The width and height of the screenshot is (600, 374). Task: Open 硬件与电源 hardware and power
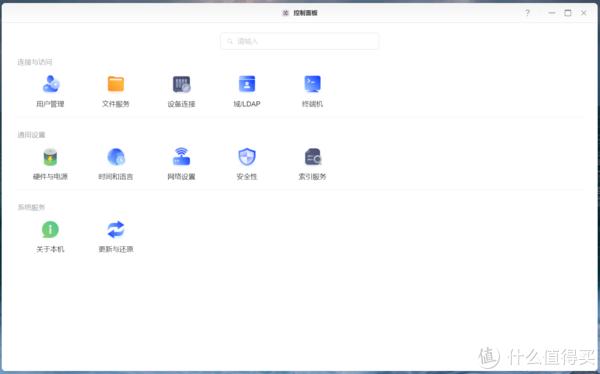pos(50,164)
